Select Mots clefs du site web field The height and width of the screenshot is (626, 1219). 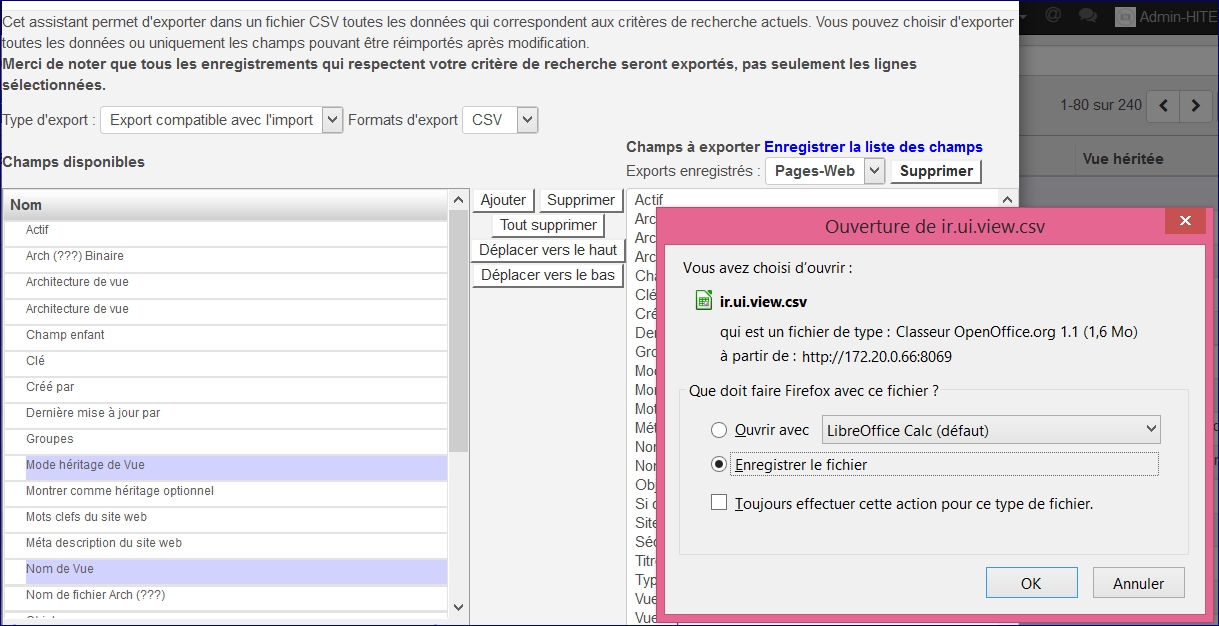point(226,517)
